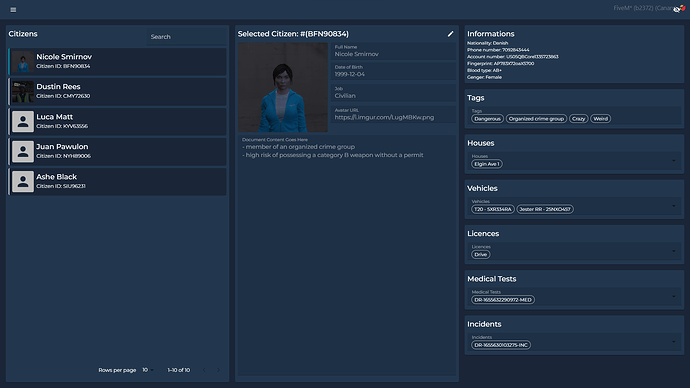The image size is (690, 388).
Task: Click the Organized crime group tag
Action: coord(536,119)
